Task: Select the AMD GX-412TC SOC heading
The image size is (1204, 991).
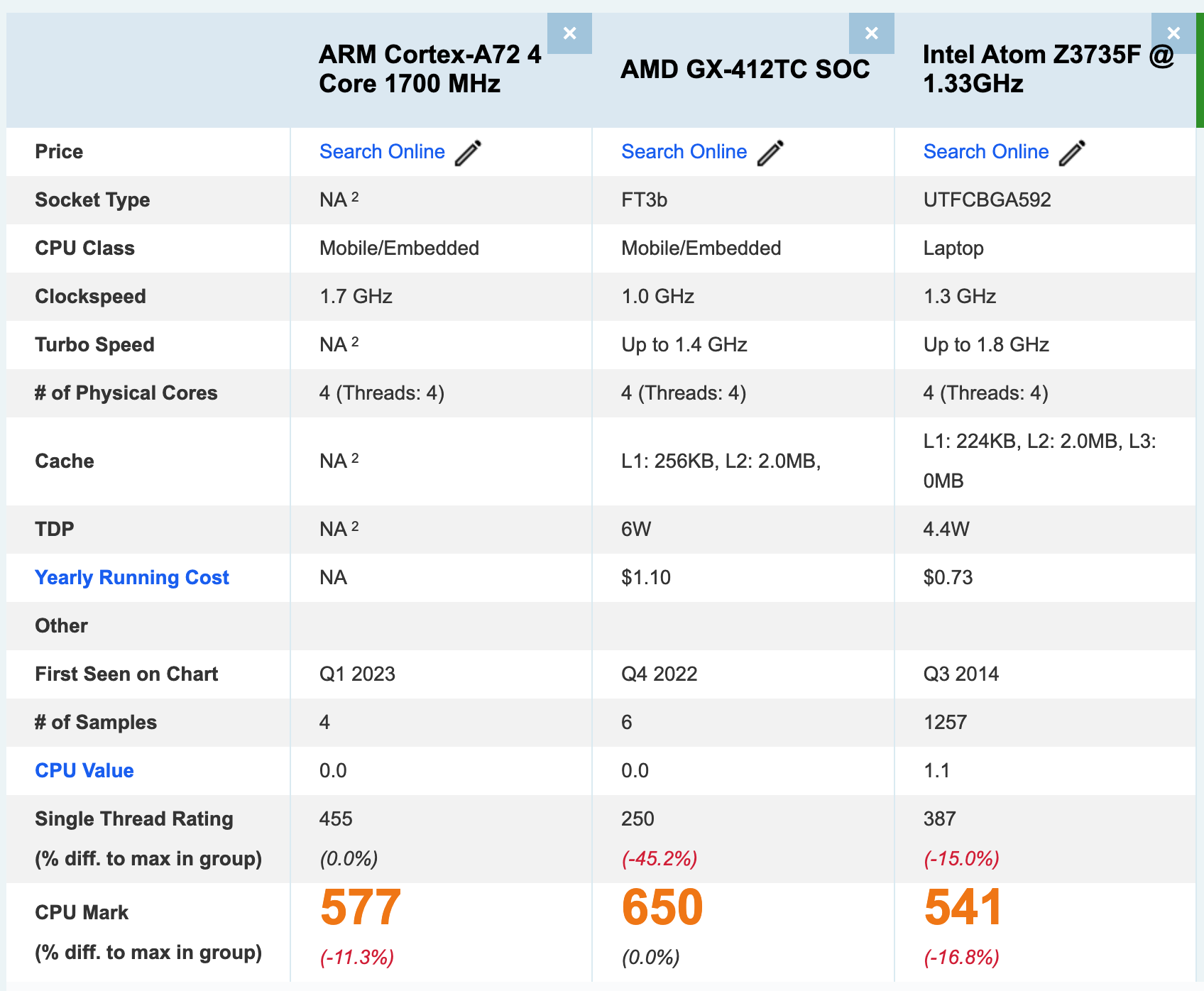Action: point(745,69)
